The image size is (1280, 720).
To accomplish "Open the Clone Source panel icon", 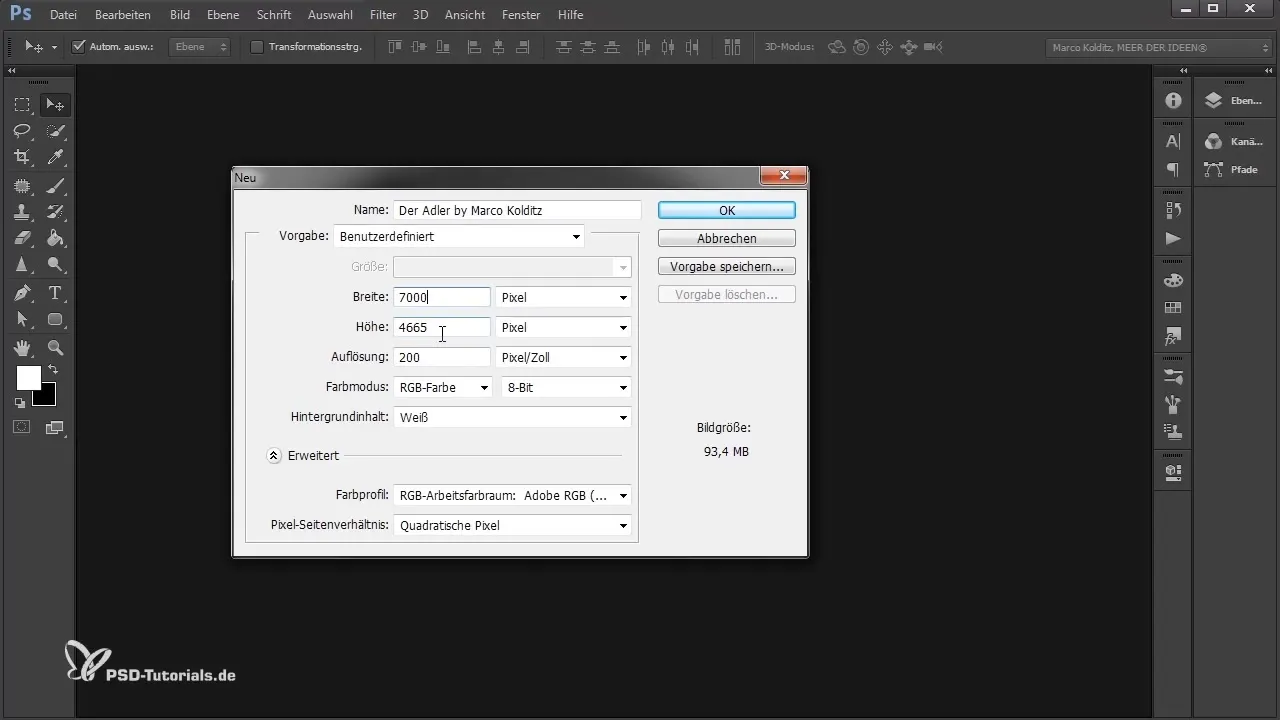I will (1173, 433).
